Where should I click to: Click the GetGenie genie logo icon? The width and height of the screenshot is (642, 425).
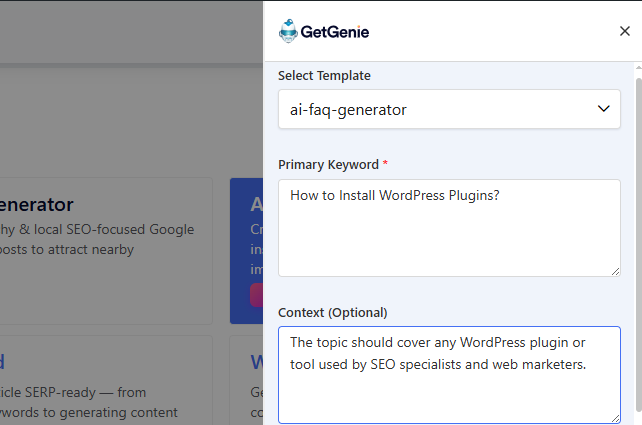[289, 31]
